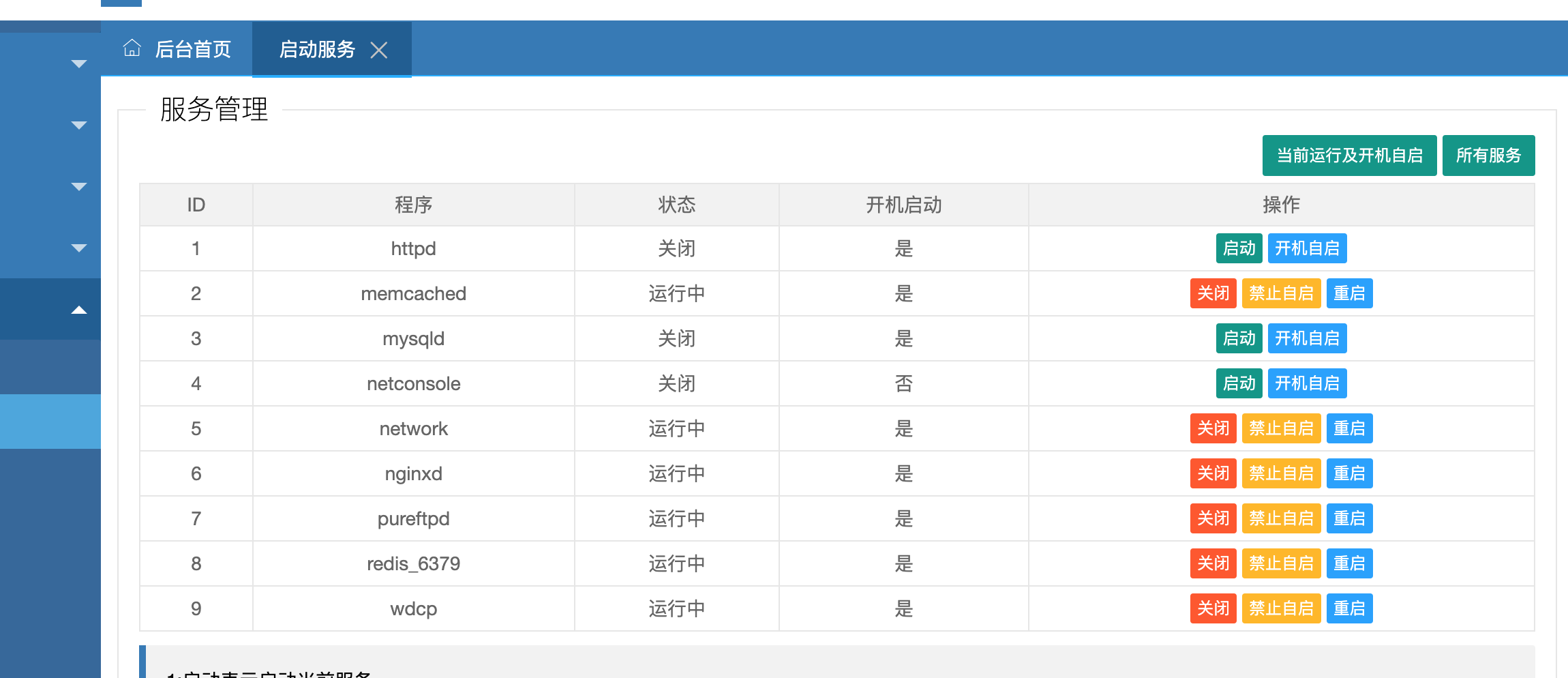Expand the first sidebar menu arrow
The width and height of the screenshot is (1568, 678).
(x=79, y=64)
